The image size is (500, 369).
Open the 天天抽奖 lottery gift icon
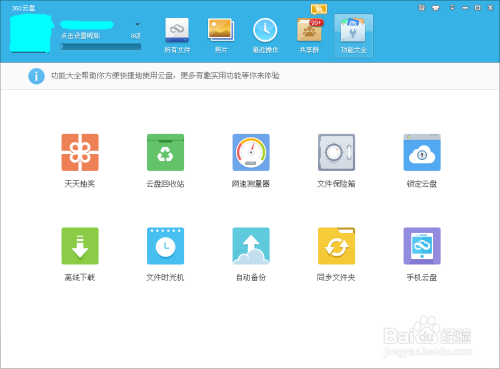click(x=80, y=152)
